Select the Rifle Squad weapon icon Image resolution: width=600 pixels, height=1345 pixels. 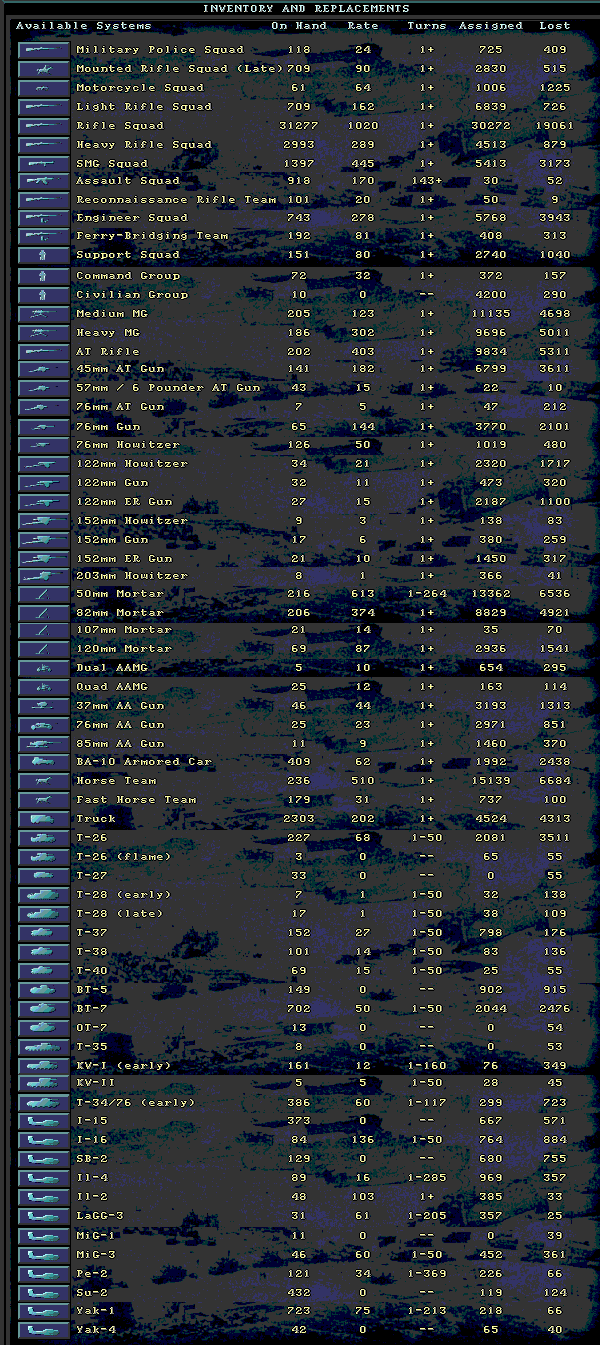tap(43, 125)
